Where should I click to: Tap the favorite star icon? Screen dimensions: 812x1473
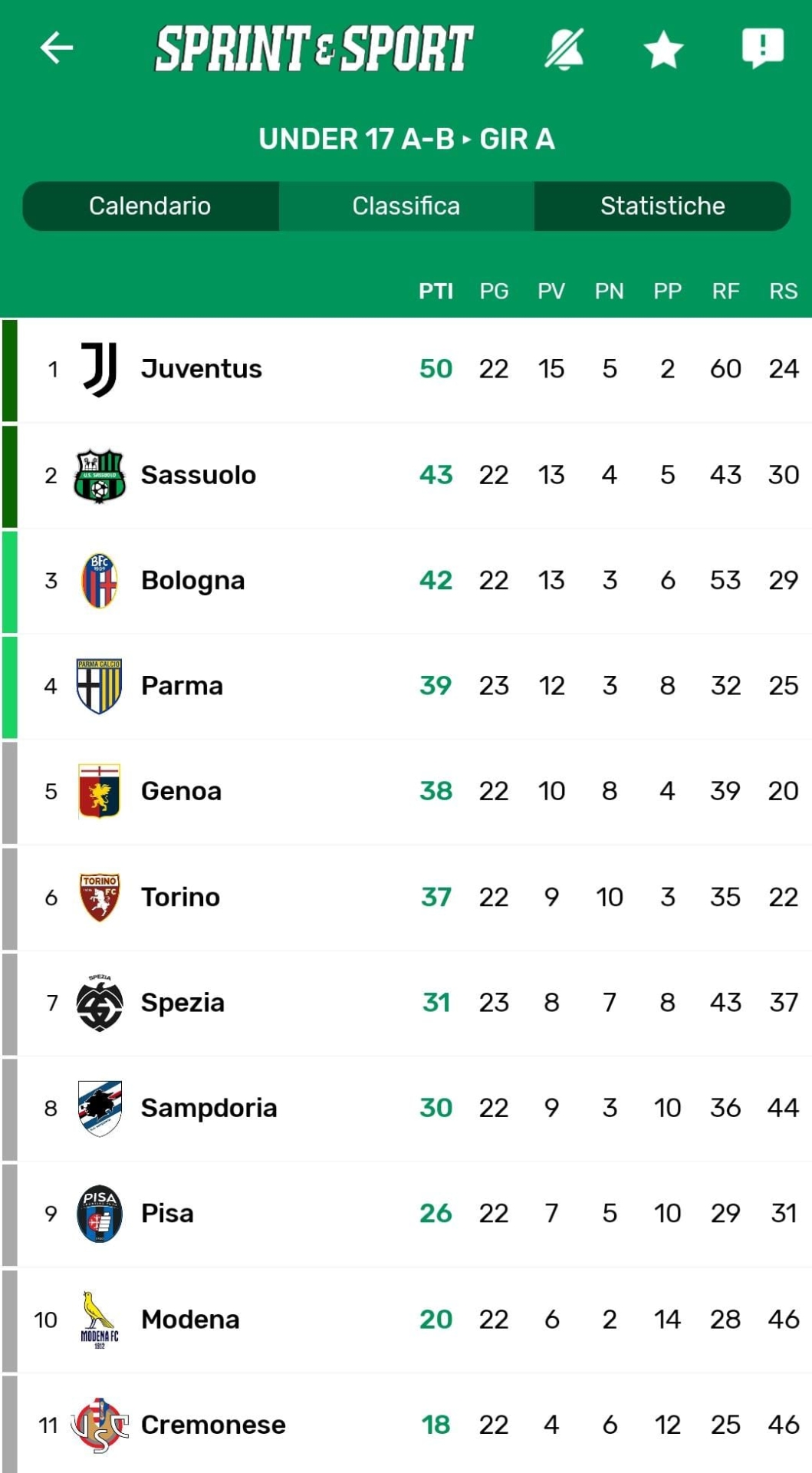663,50
